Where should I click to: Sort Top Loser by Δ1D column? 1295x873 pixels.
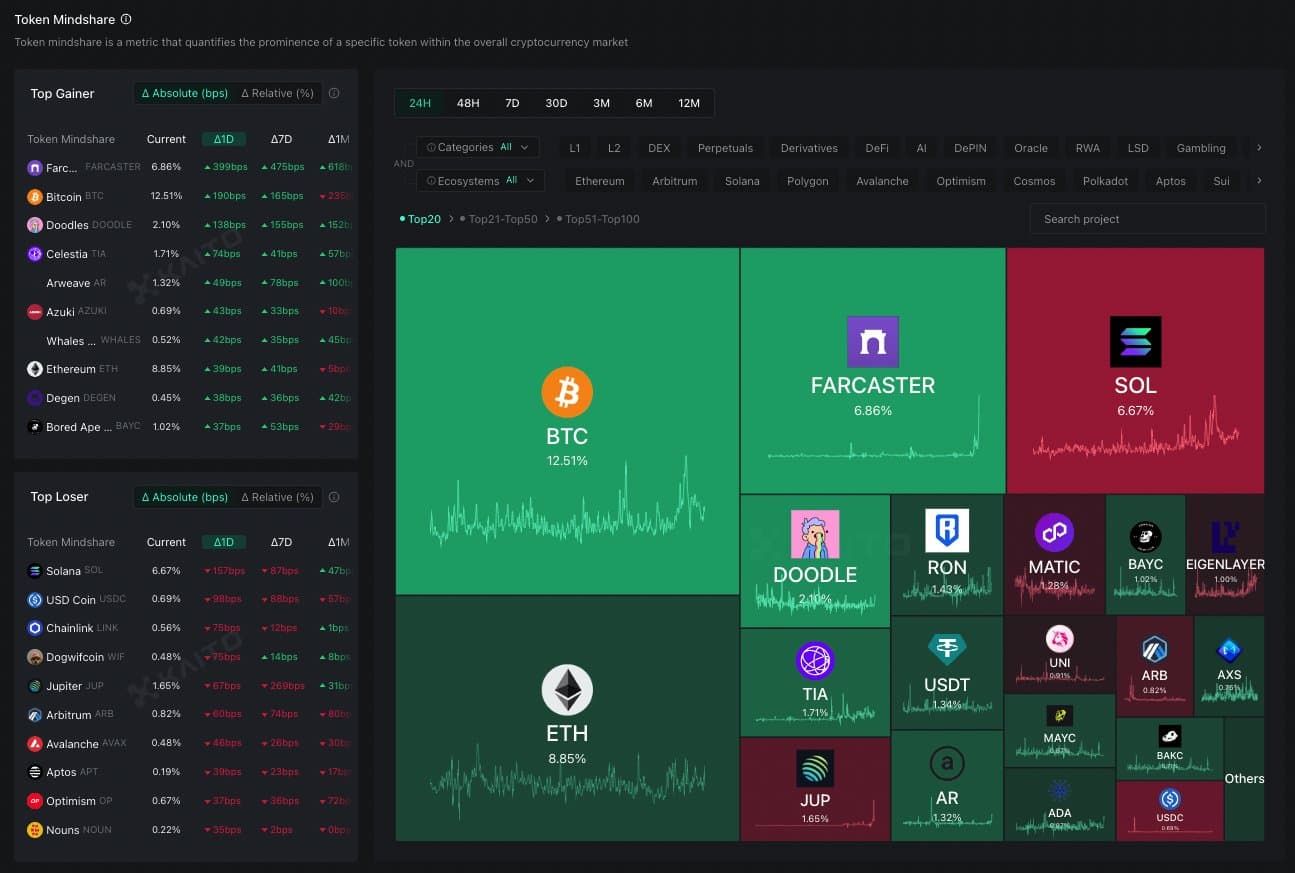223,542
